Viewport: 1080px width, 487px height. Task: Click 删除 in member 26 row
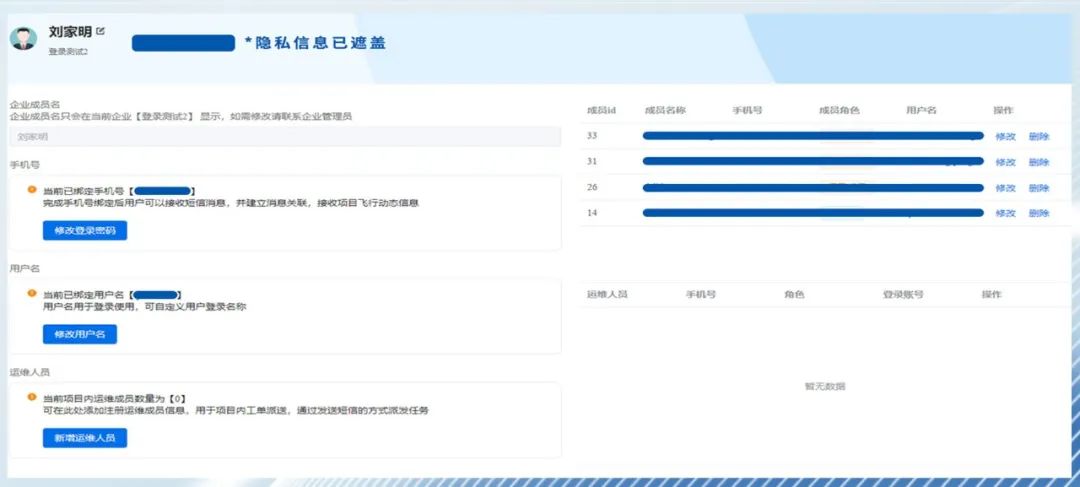coord(1038,188)
